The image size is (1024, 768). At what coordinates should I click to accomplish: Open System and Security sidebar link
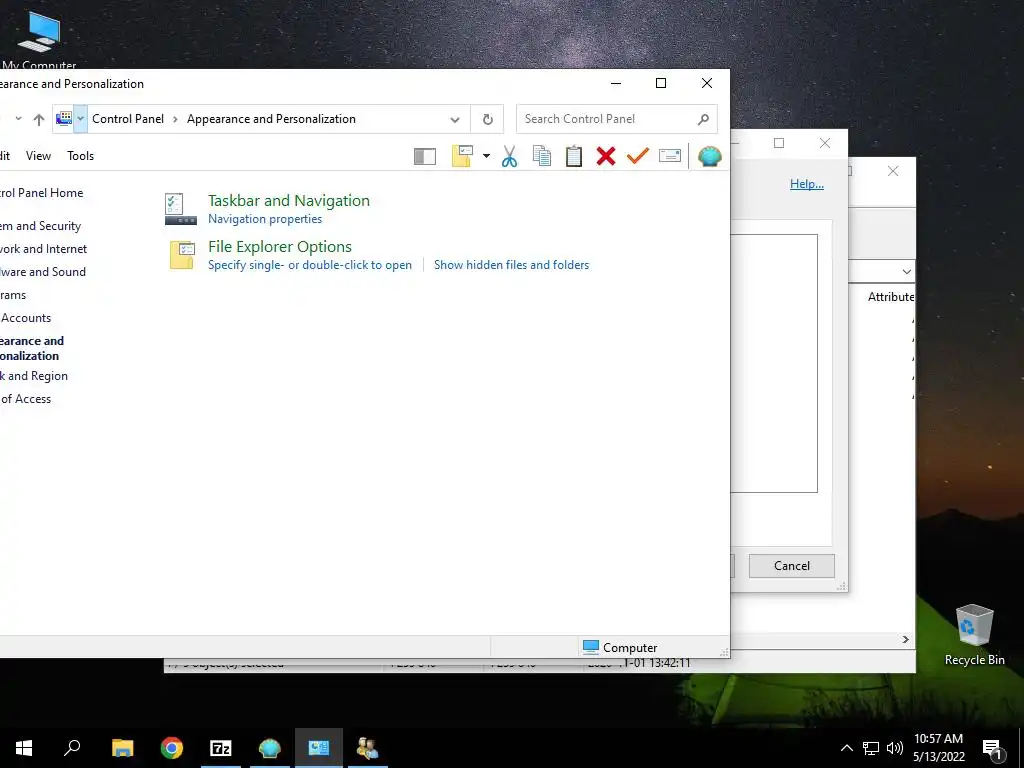[x=40, y=226]
